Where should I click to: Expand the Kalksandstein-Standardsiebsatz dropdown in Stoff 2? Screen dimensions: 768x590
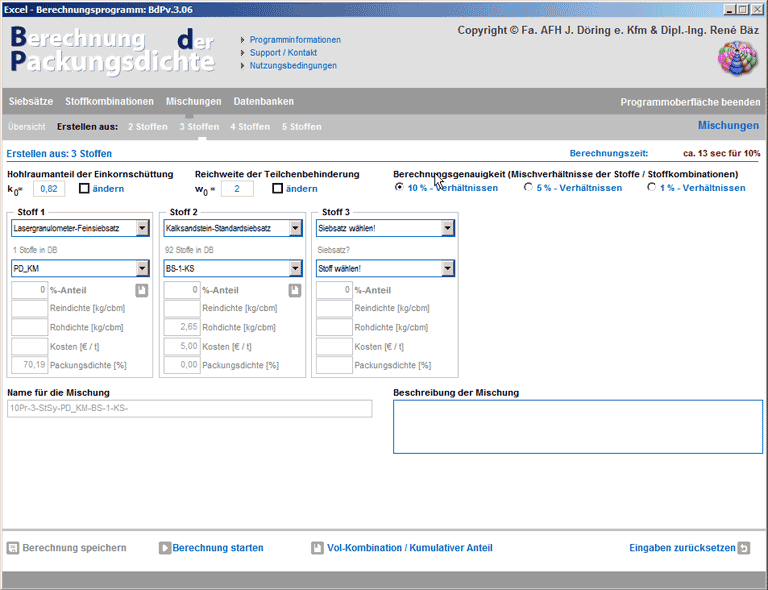295,229
